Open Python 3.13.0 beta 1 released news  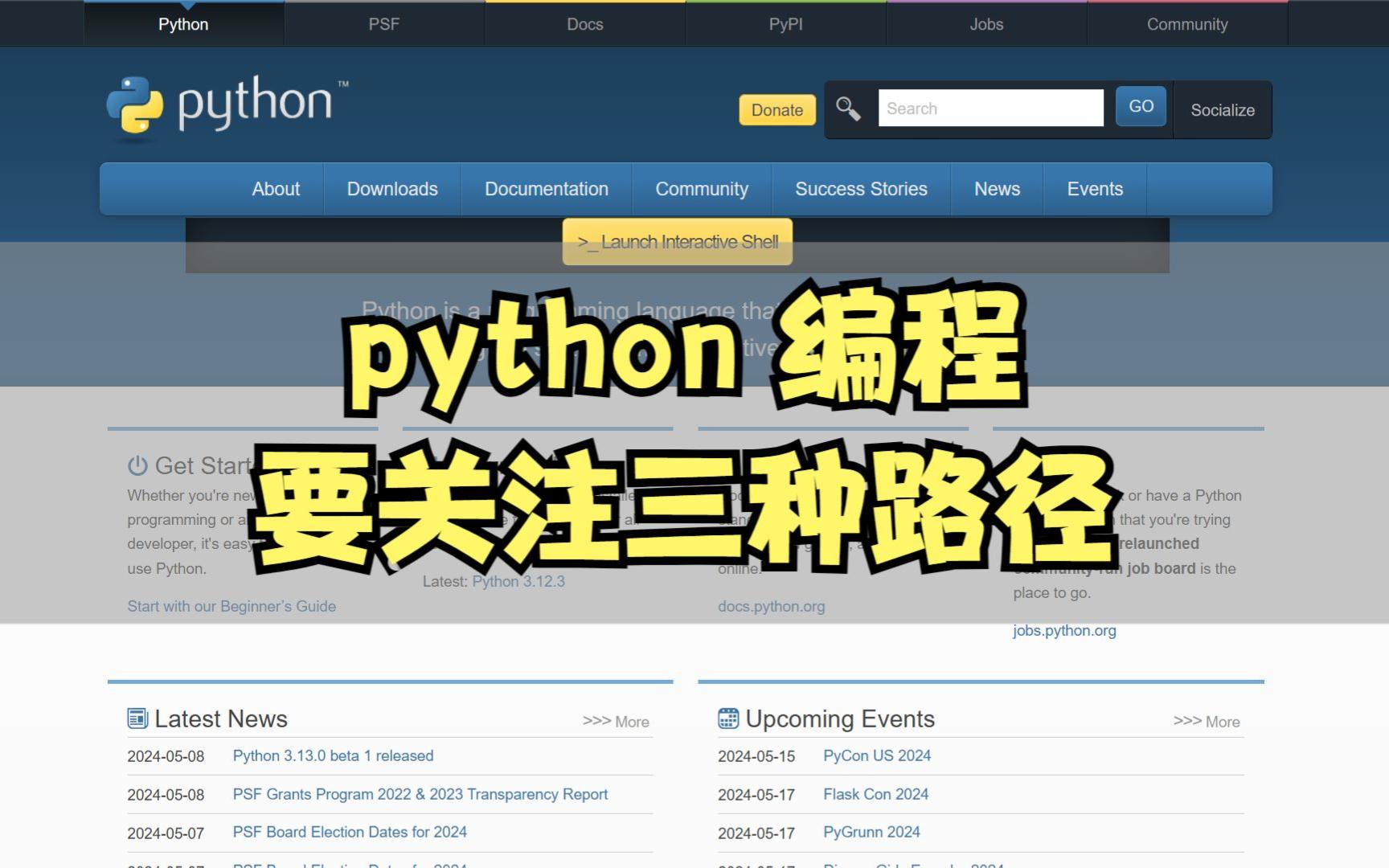tap(333, 755)
